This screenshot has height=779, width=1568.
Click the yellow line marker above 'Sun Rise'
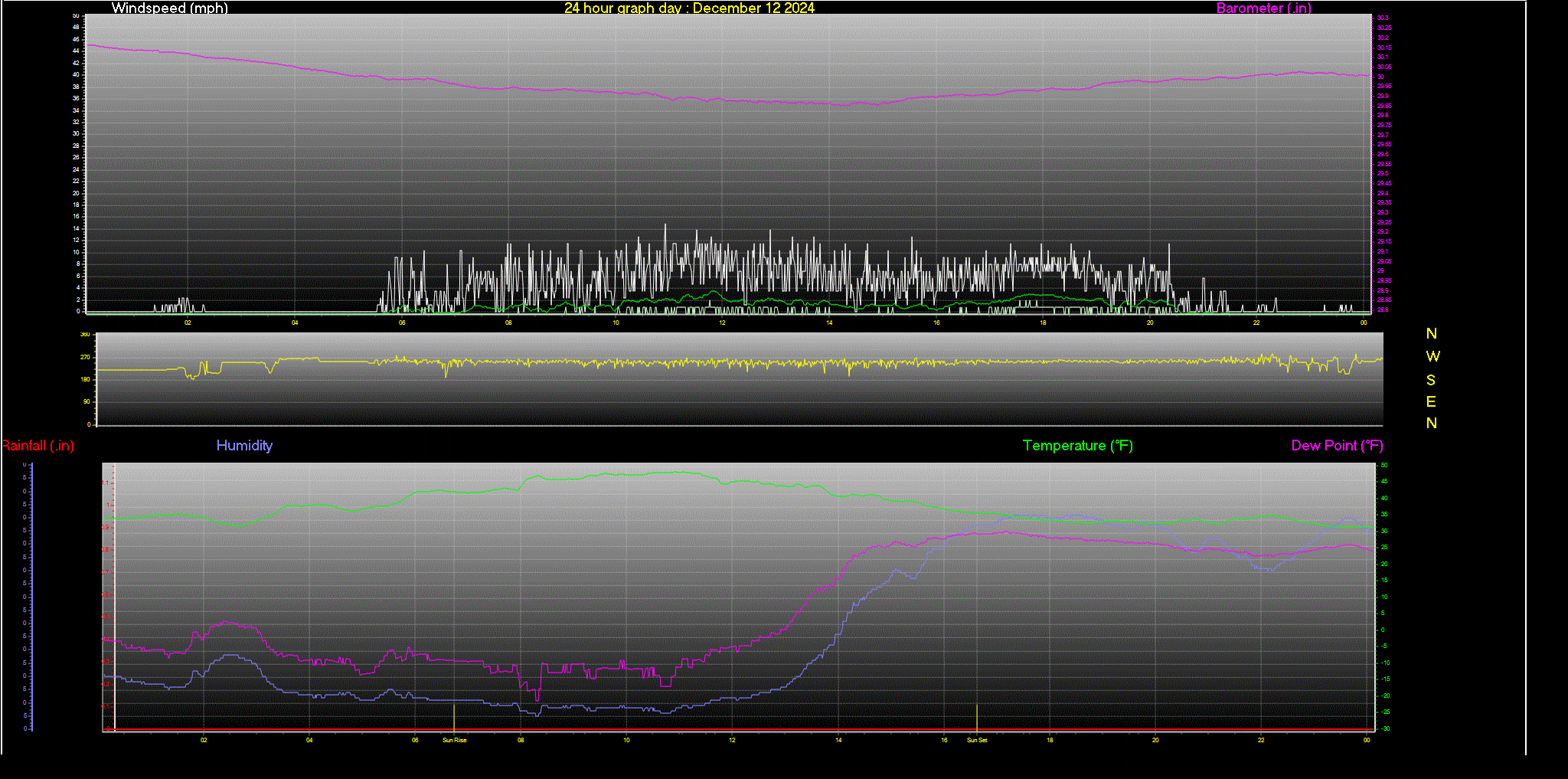pyautogui.click(x=454, y=717)
